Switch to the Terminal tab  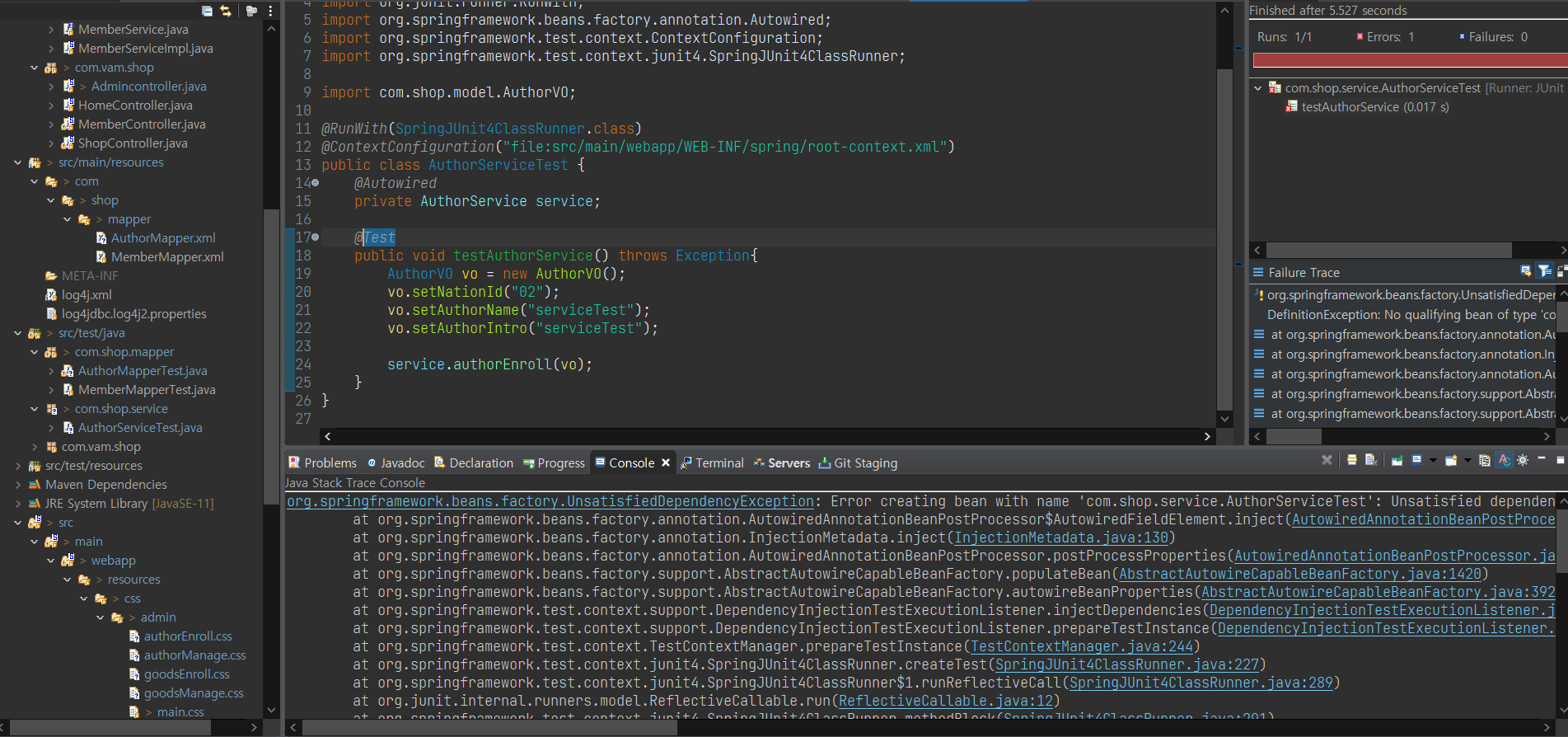click(712, 462)
